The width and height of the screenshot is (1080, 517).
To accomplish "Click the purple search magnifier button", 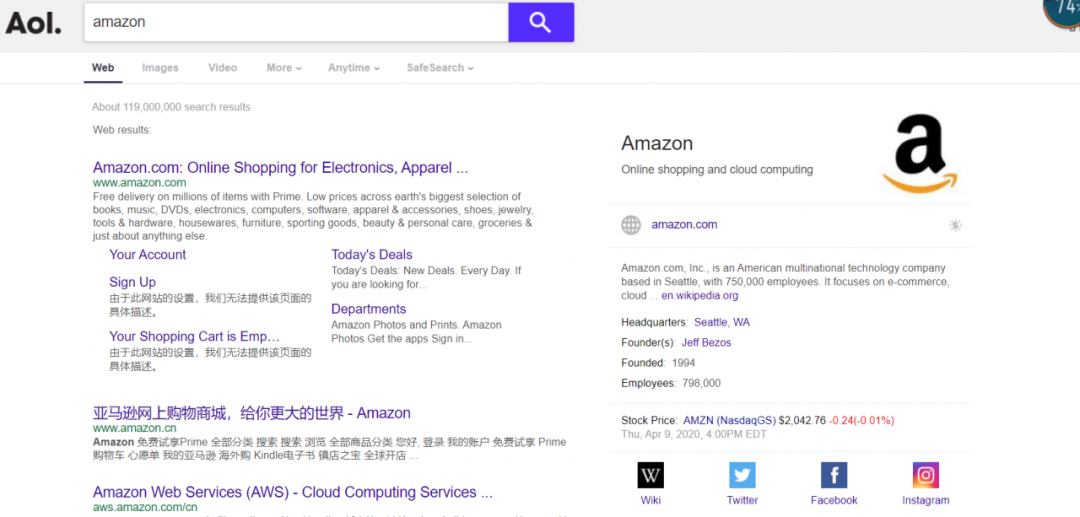I will click(x=540, y=22).
